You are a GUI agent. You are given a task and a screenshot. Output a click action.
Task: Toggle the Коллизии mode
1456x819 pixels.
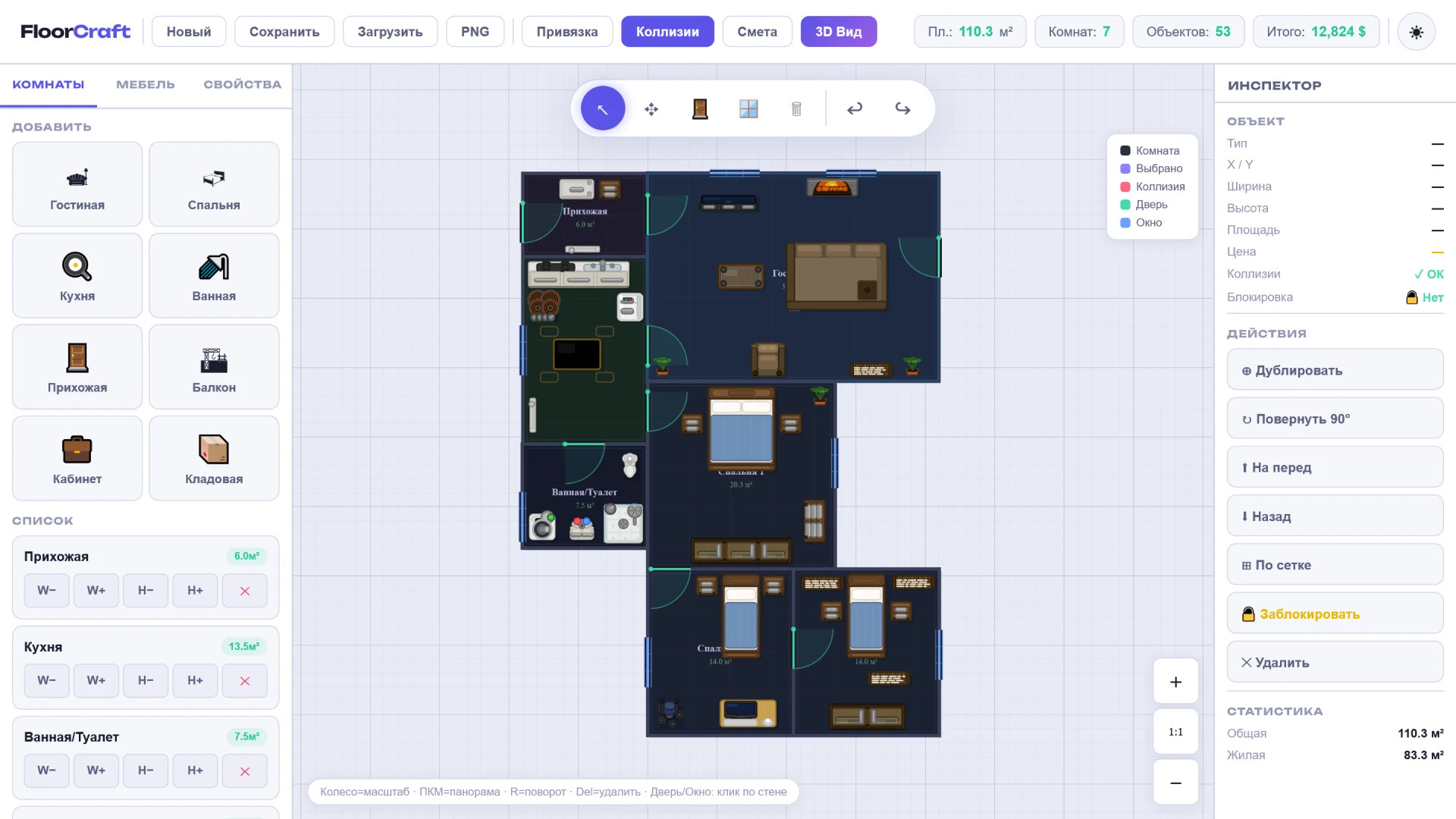point(667,31)
